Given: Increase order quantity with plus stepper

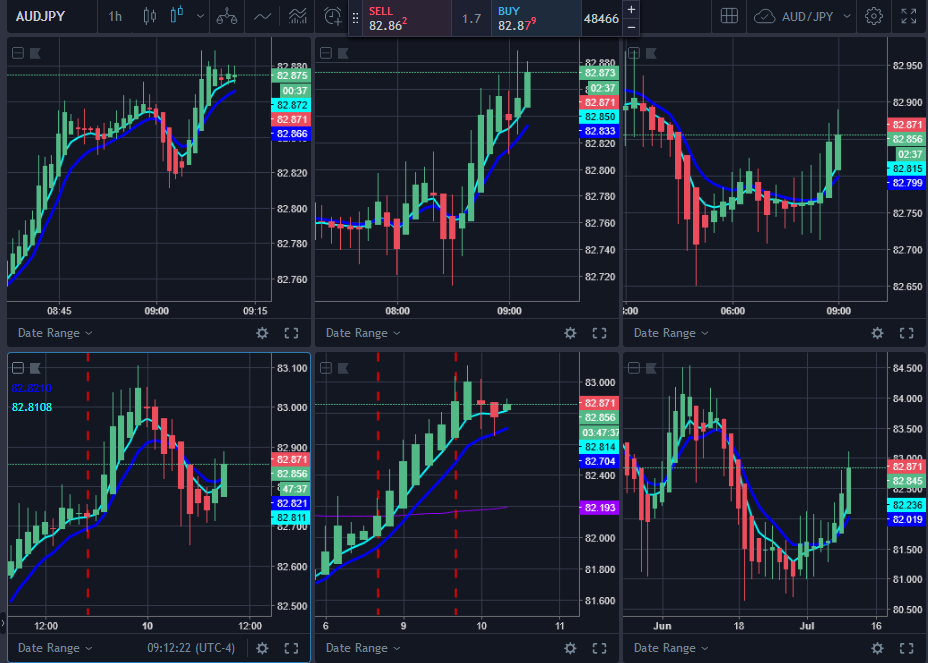Looking at the screenshot, I should tap(631, 9).
